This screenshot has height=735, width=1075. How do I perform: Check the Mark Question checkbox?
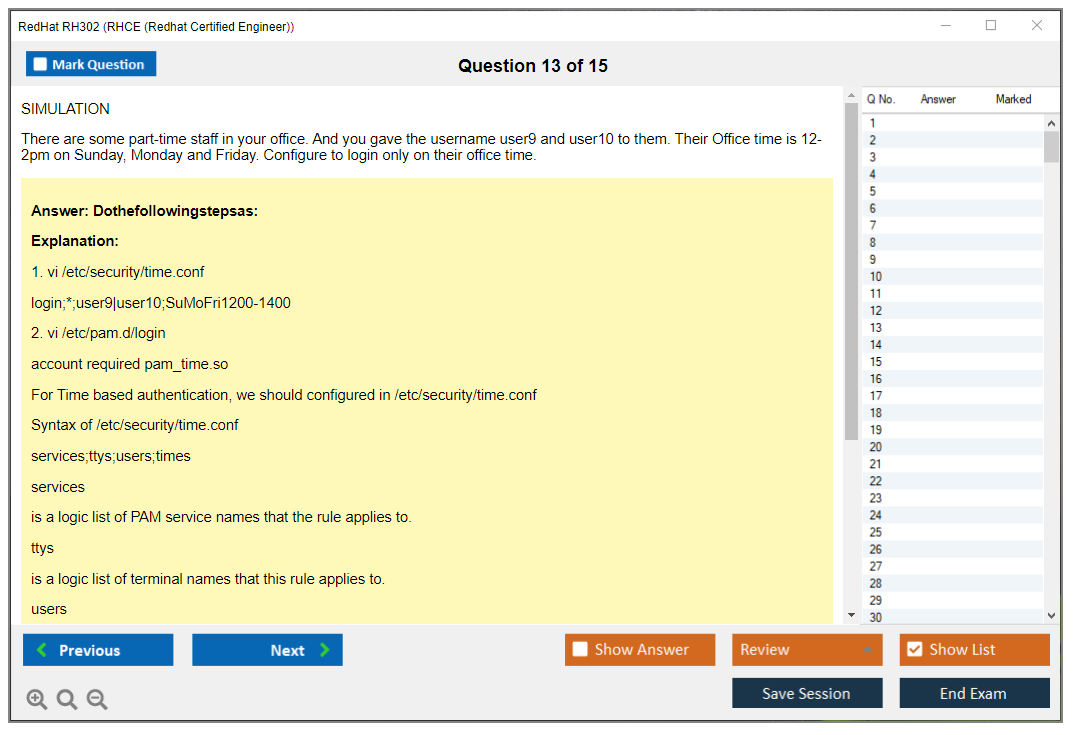tap(41, 65)
